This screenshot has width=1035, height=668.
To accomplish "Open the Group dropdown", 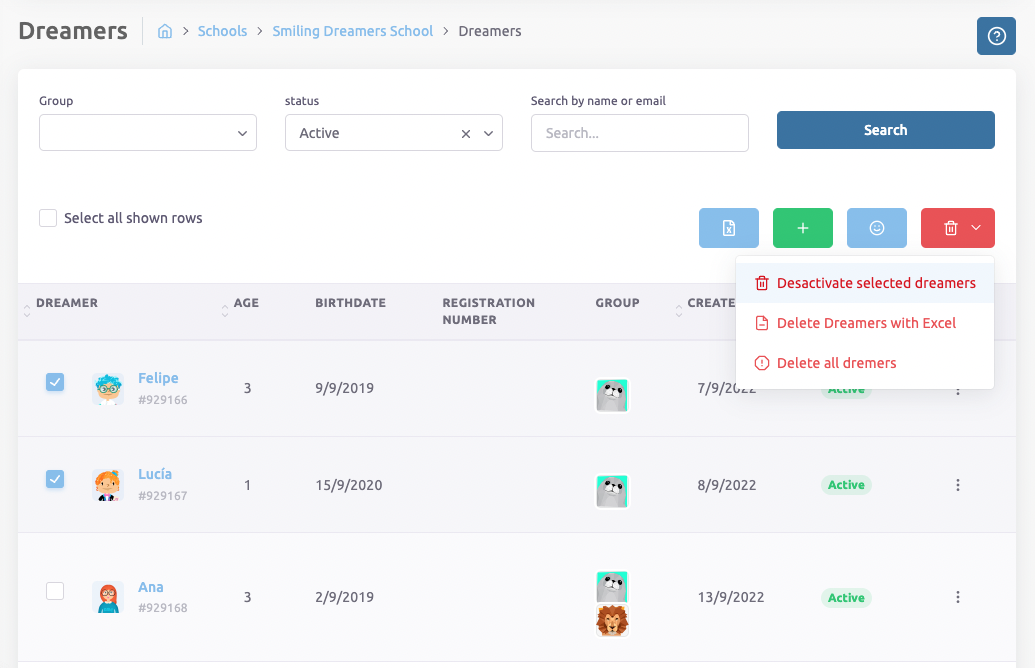I will (x=148, y=133).
